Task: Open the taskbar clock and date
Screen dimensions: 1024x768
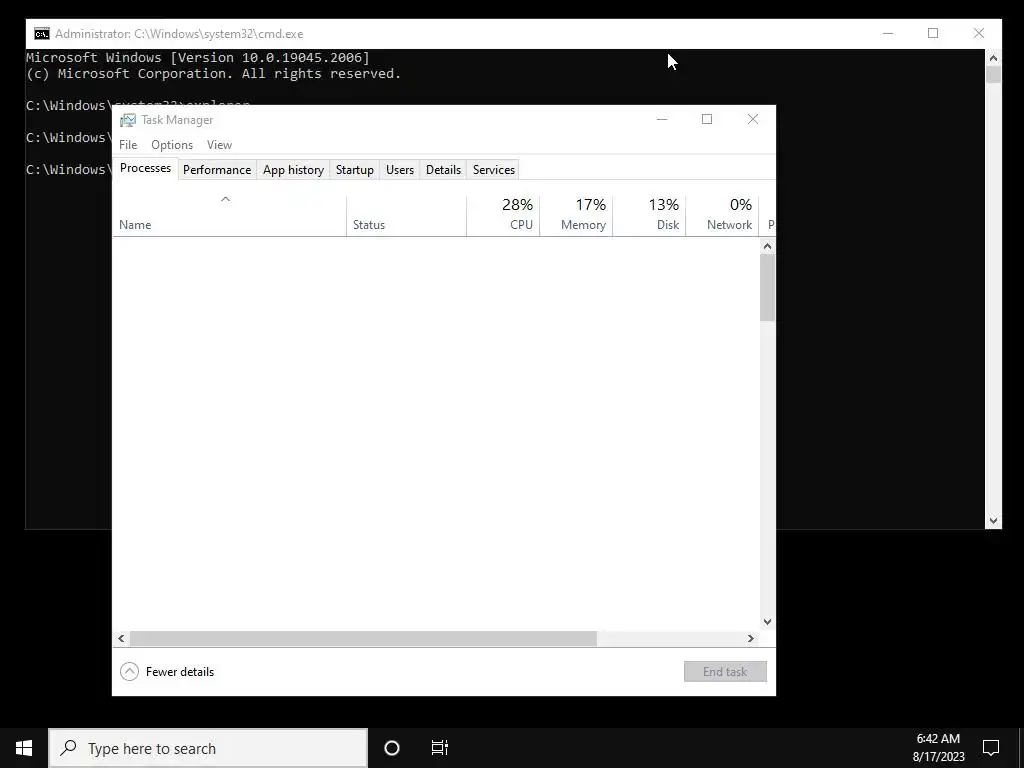Action: (x=938, y=748)
